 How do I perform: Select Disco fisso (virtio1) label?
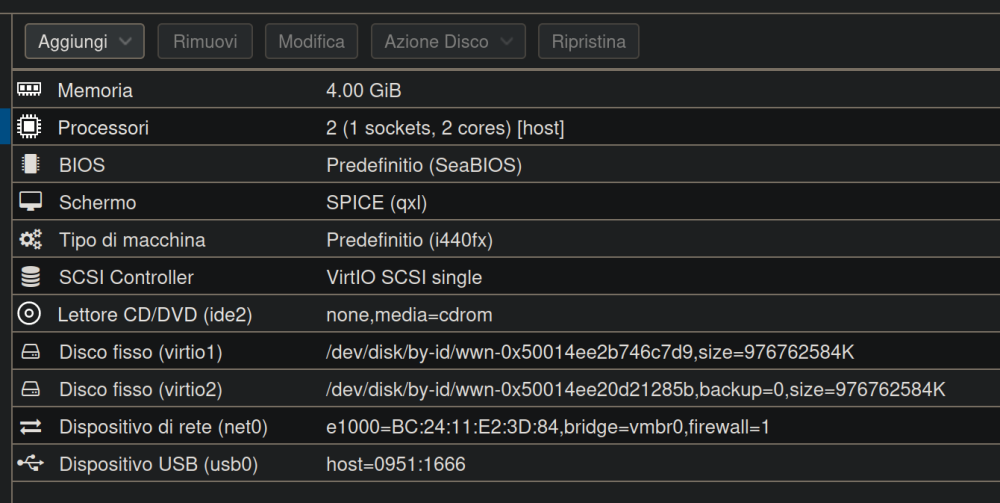coord(140,352)
